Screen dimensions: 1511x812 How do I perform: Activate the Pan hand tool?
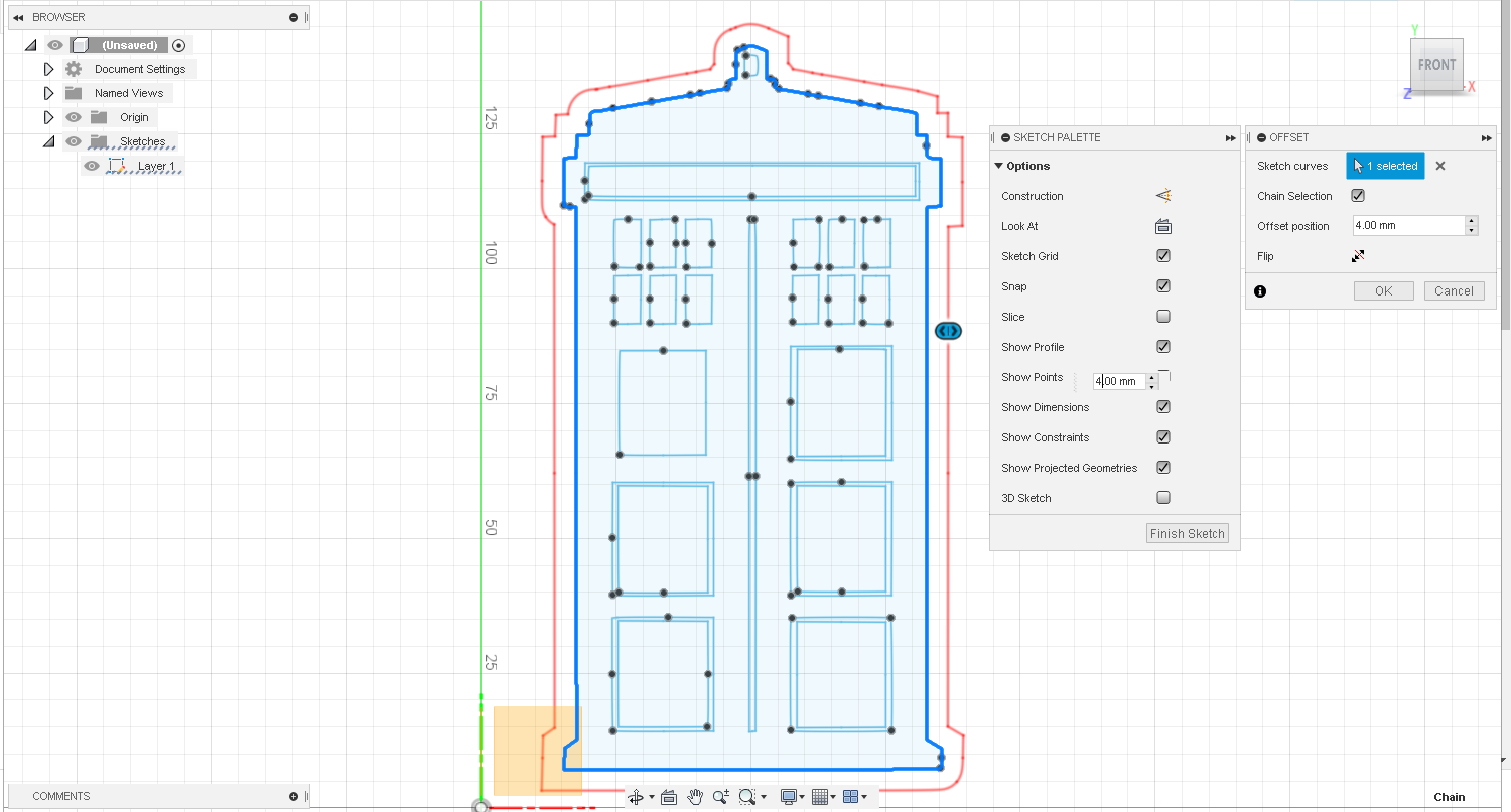(695, 796)
